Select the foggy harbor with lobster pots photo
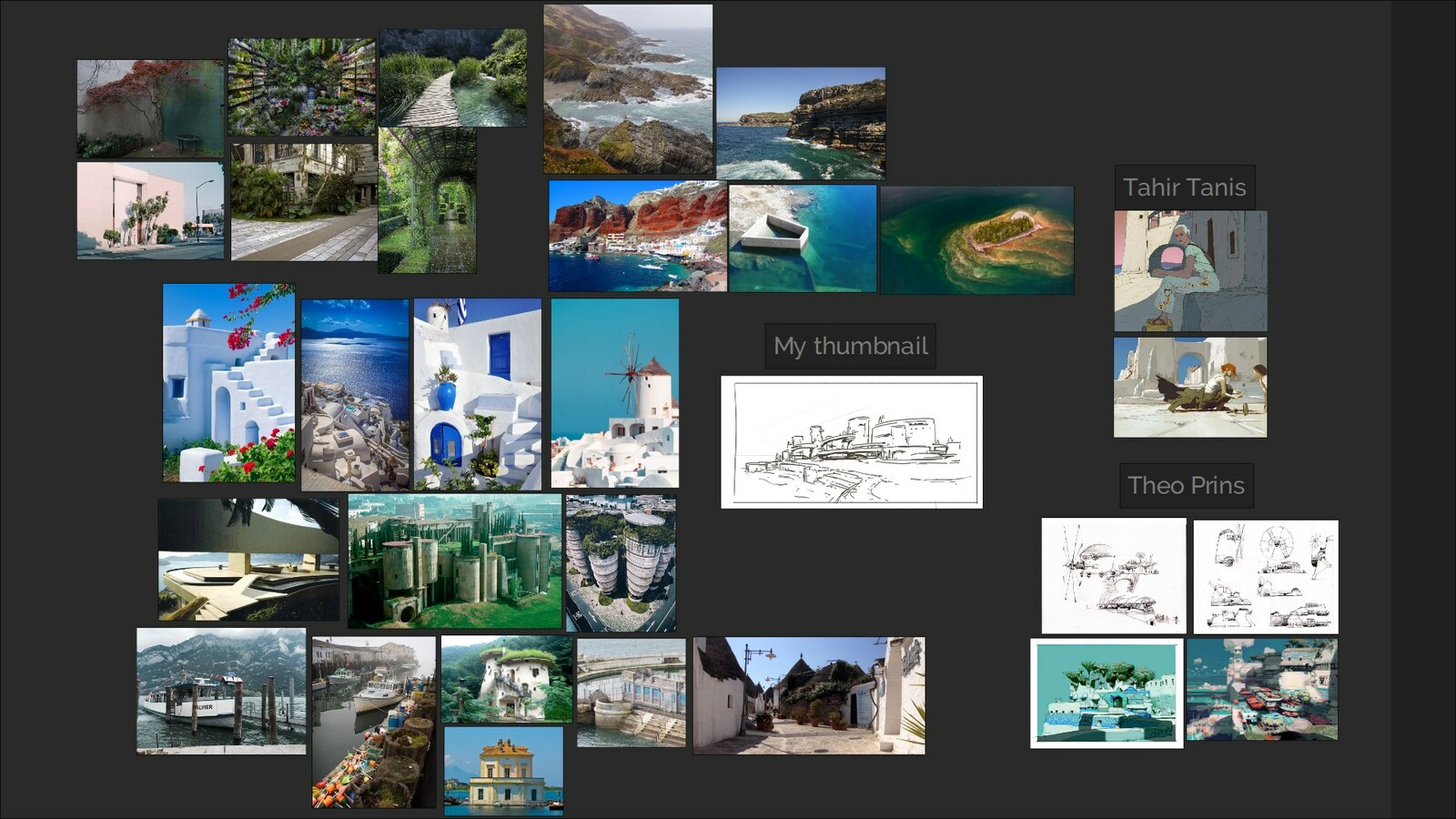The height and width of the screenshot is (819, 1456). pos(374,723)
